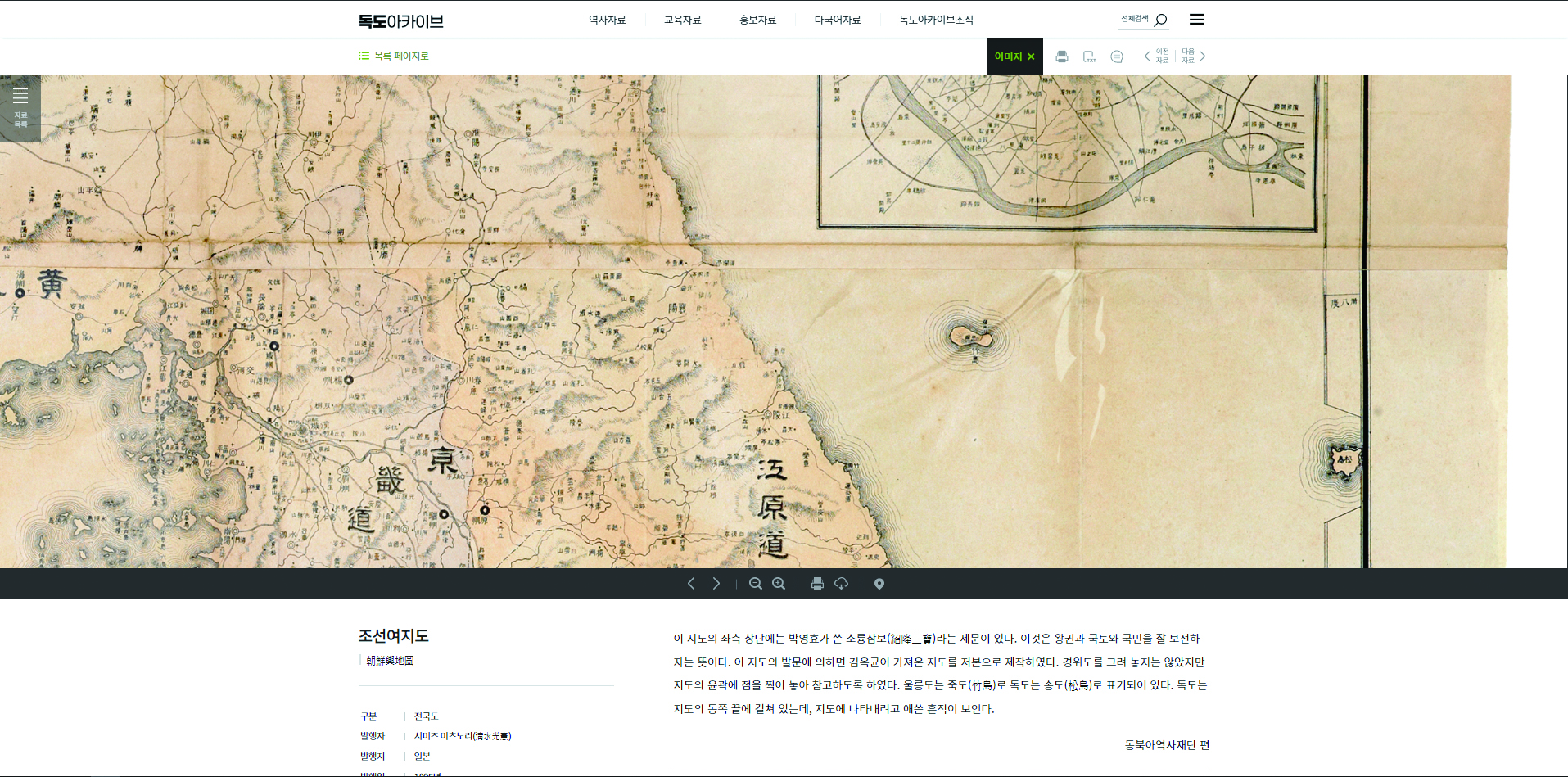Screen dimensions: 1568x777
Task: Go back to 목록 페이지로
Action: tap(394, 56)
